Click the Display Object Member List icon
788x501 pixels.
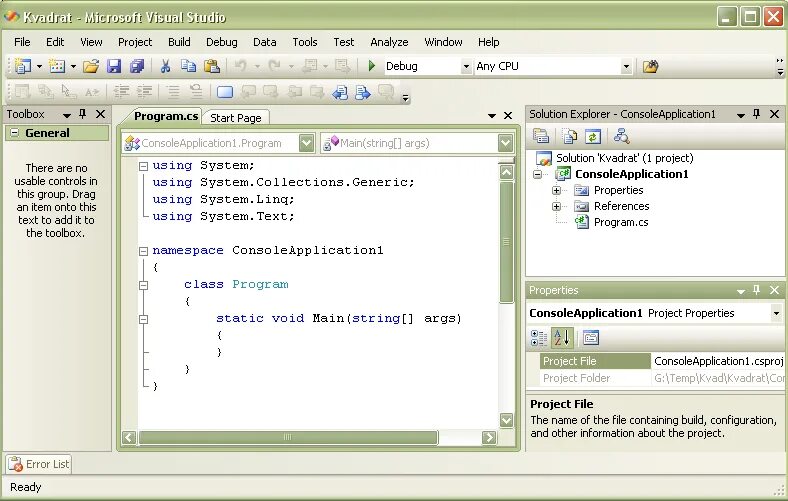coord(22,92)
